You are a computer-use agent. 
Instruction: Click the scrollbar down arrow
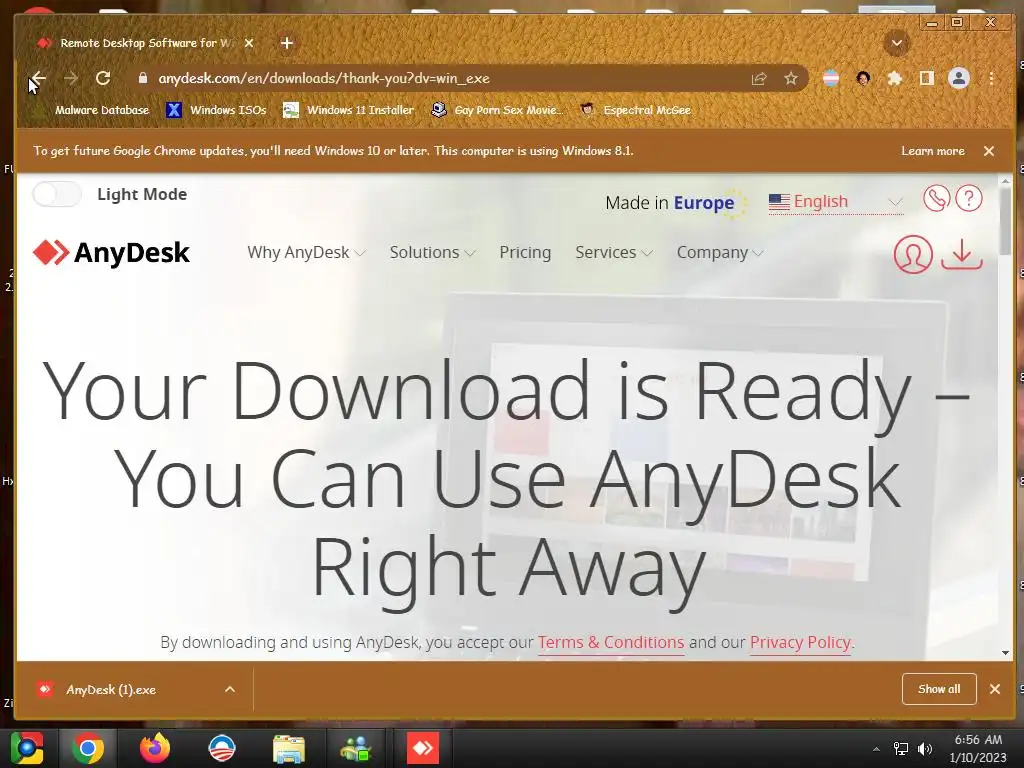[x=1005, y=652]
